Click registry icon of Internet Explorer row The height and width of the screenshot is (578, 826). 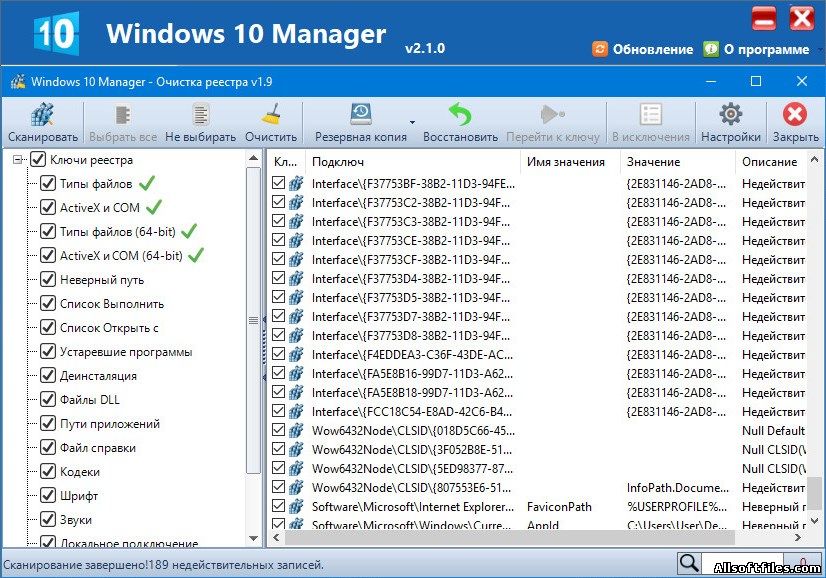click(296, 506)
